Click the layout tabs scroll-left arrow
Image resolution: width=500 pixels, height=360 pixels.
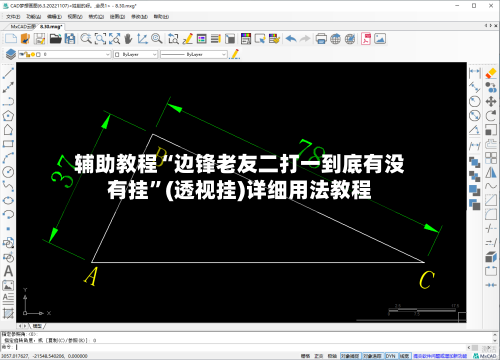coord(20,326)
